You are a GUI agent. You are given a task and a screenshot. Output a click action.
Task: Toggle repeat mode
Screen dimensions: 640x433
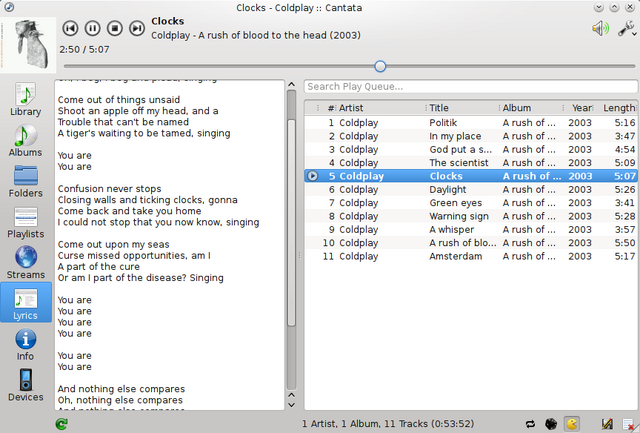point(530,424)
